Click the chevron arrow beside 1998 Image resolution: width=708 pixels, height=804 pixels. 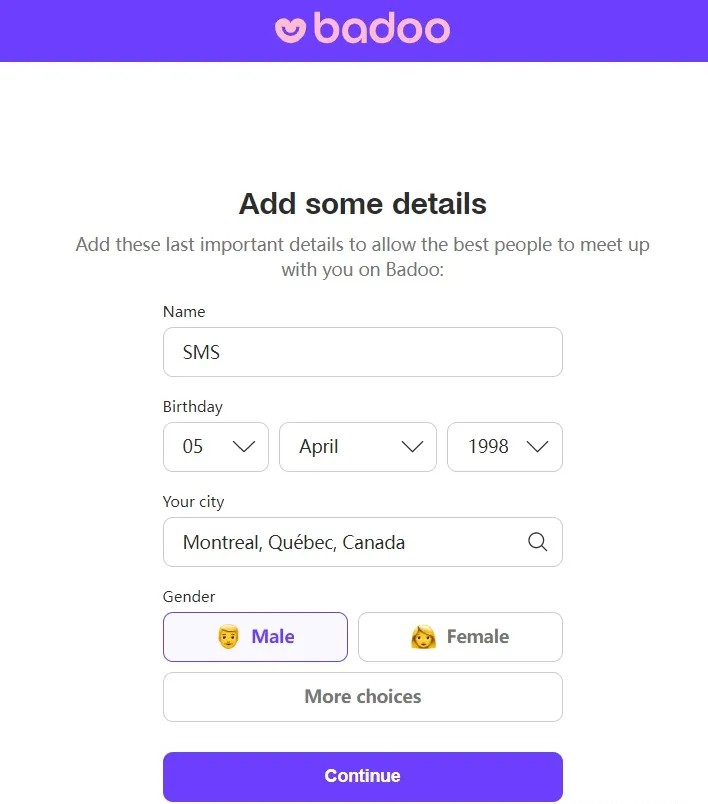(537, 447)
